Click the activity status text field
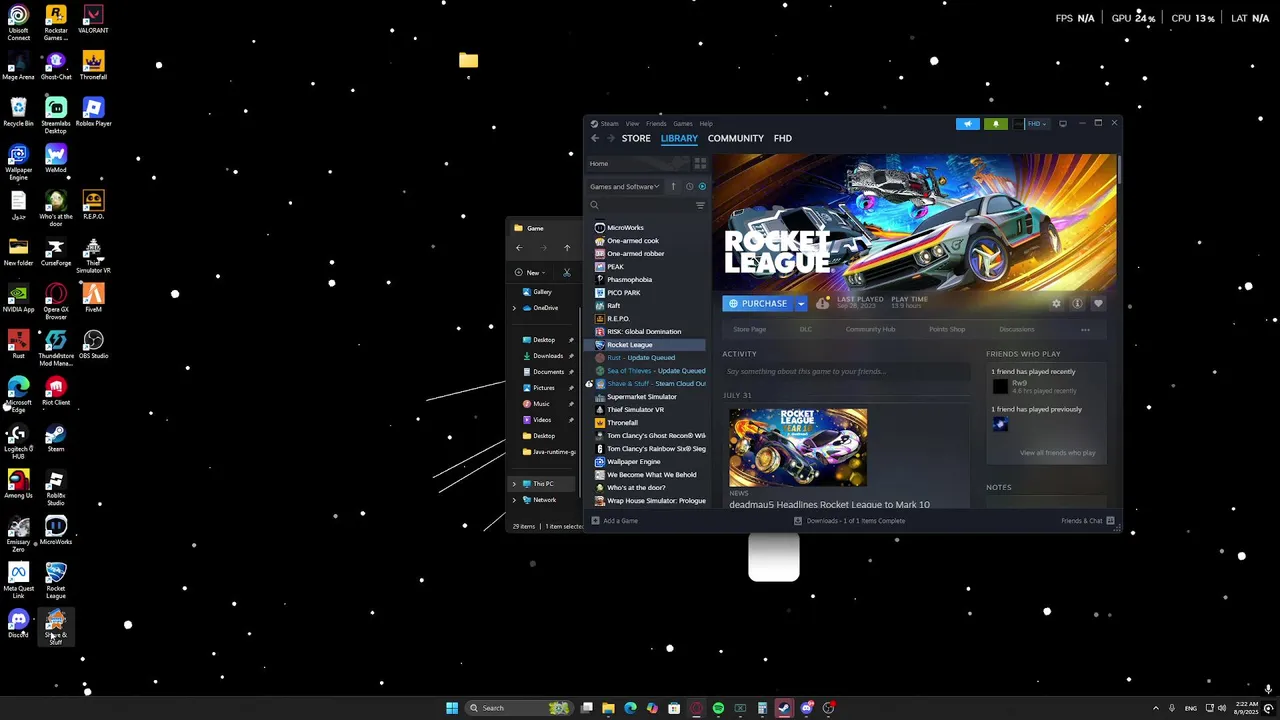1280x720 pixels. (846, 372)
